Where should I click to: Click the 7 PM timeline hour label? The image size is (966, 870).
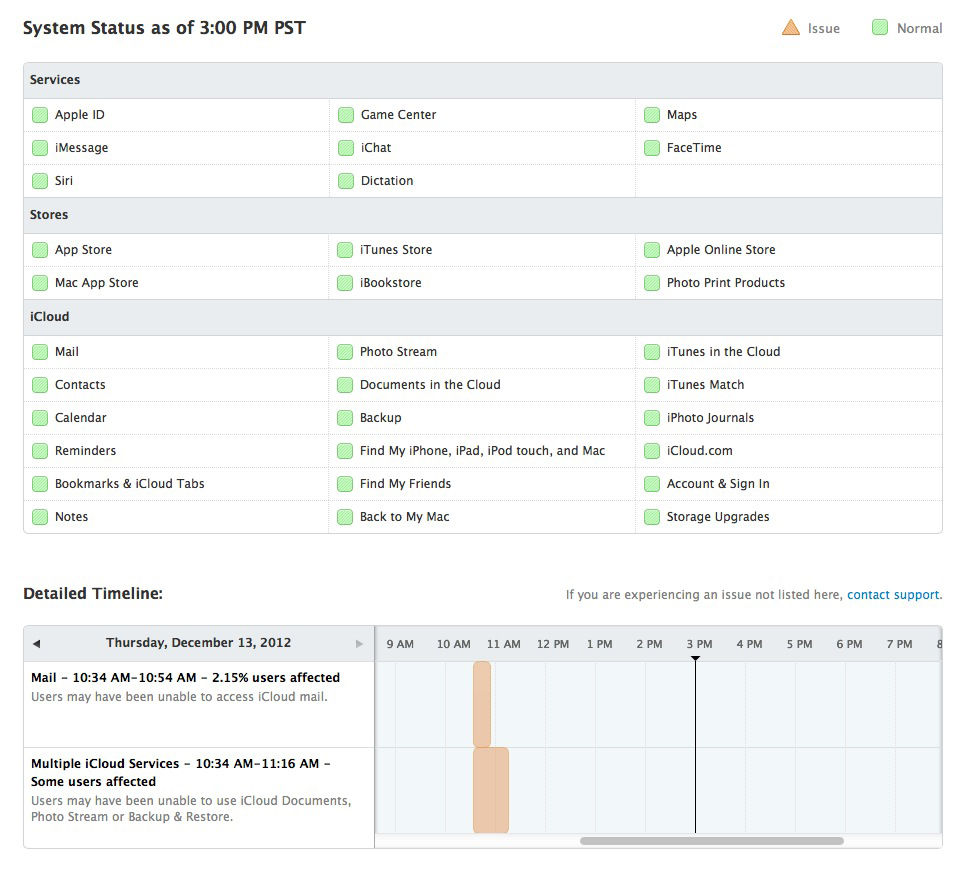pyautogui.click(x=899, y=644)
